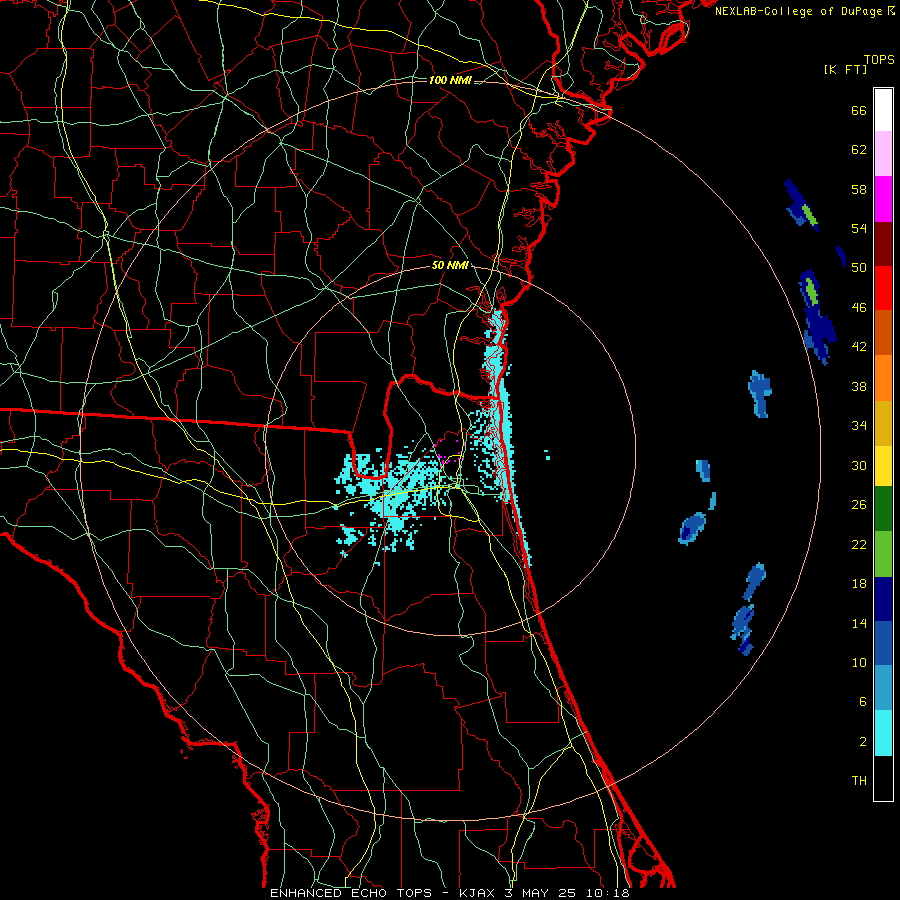Image resolution: width=900 pixels, height=900 pixels.
Task: Click the 26 legend value
Action: 859,505
